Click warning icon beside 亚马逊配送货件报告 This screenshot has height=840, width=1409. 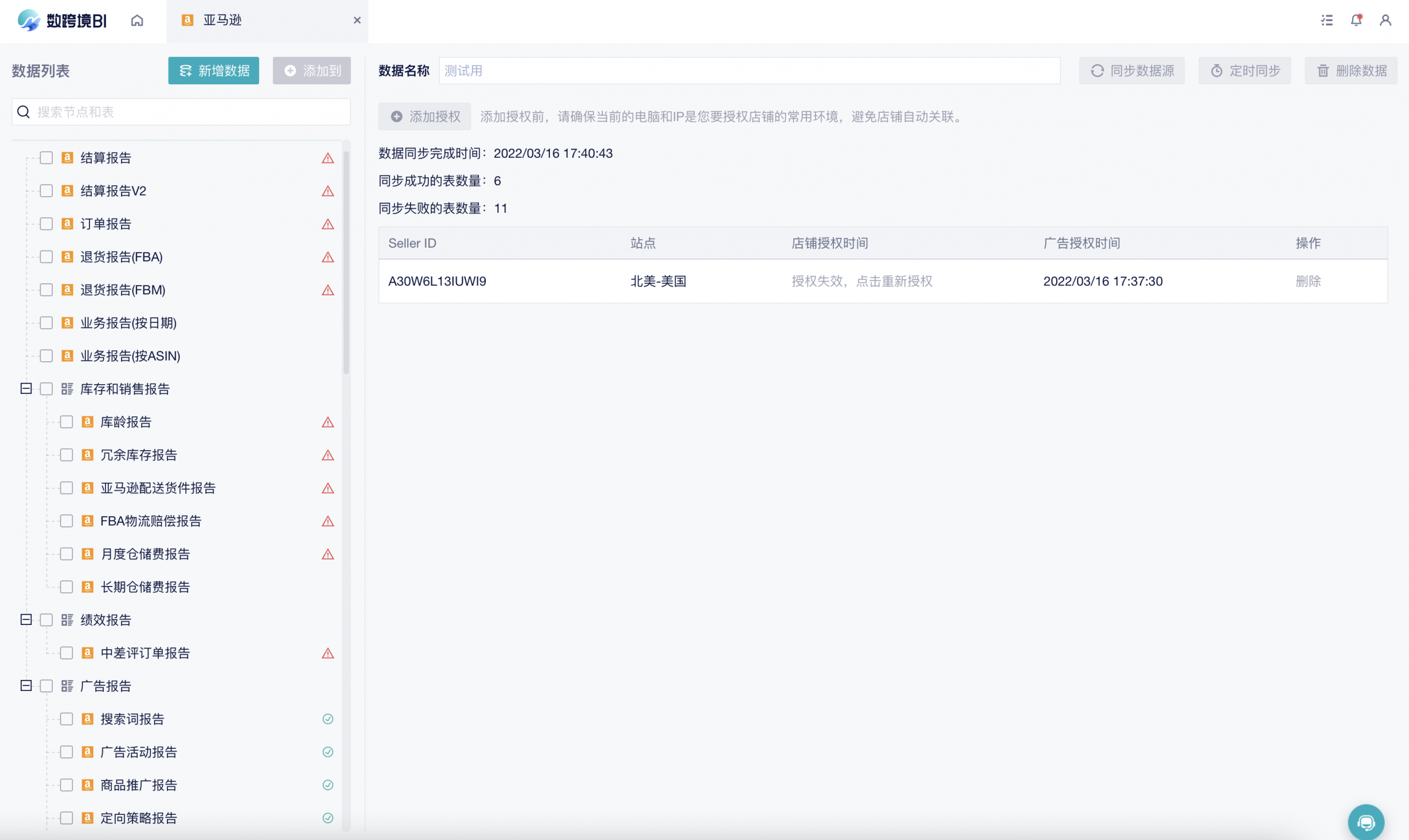click(x=328, y=489)
